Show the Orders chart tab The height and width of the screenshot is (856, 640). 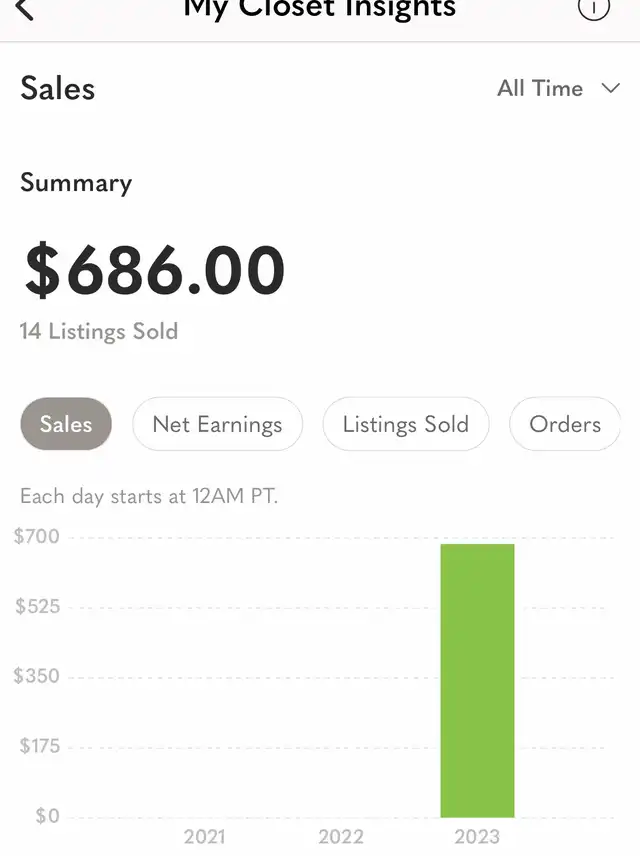click(x=565, y=424)
